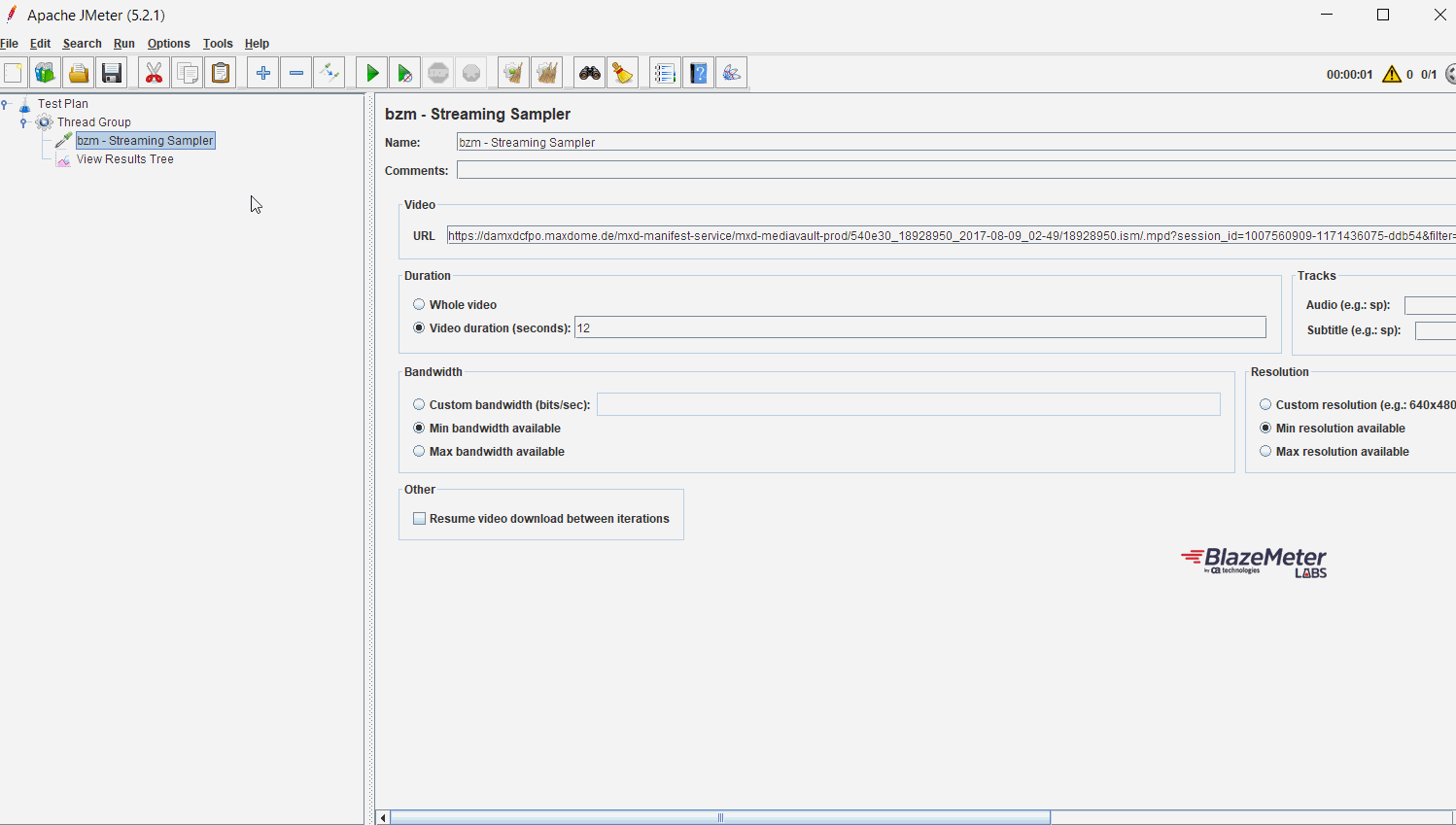Open the Search menu
This screenshot has height=825, width=1456.
click(x=83, y=44)
